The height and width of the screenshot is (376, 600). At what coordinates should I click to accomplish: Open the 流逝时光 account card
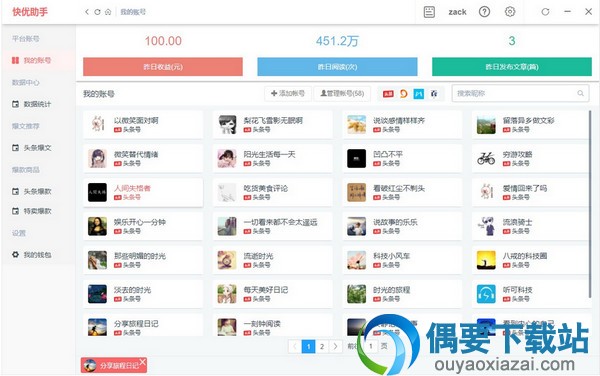coord(272,260)
